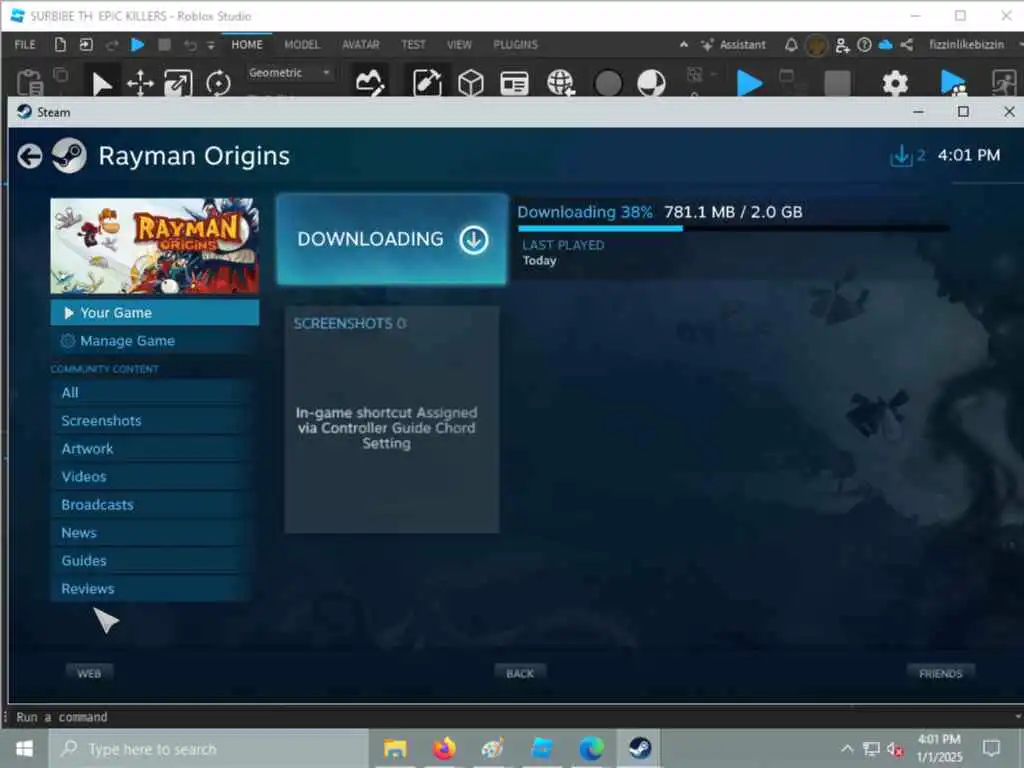
Task: Select the Studio Move tool
Action: coord(140,84)
